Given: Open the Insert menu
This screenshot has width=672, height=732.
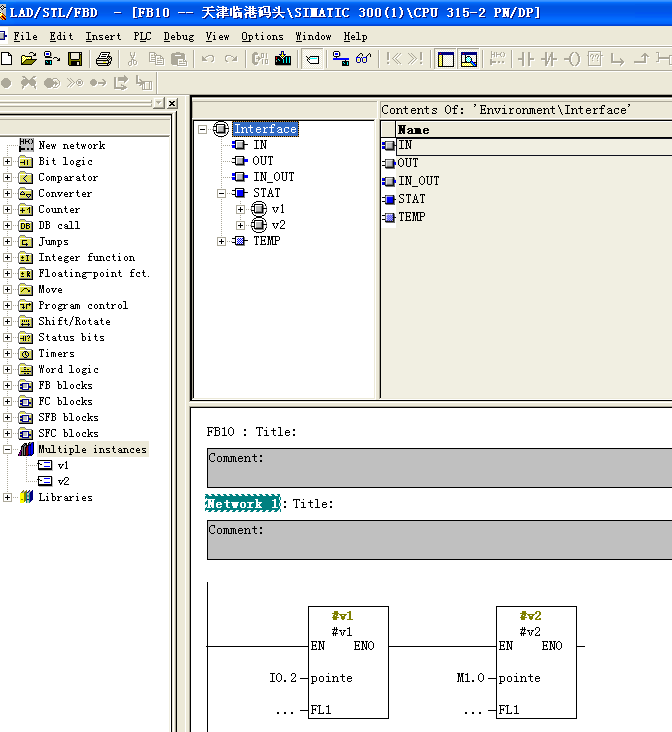Looking at the screenshot, I should pos(103,36).
